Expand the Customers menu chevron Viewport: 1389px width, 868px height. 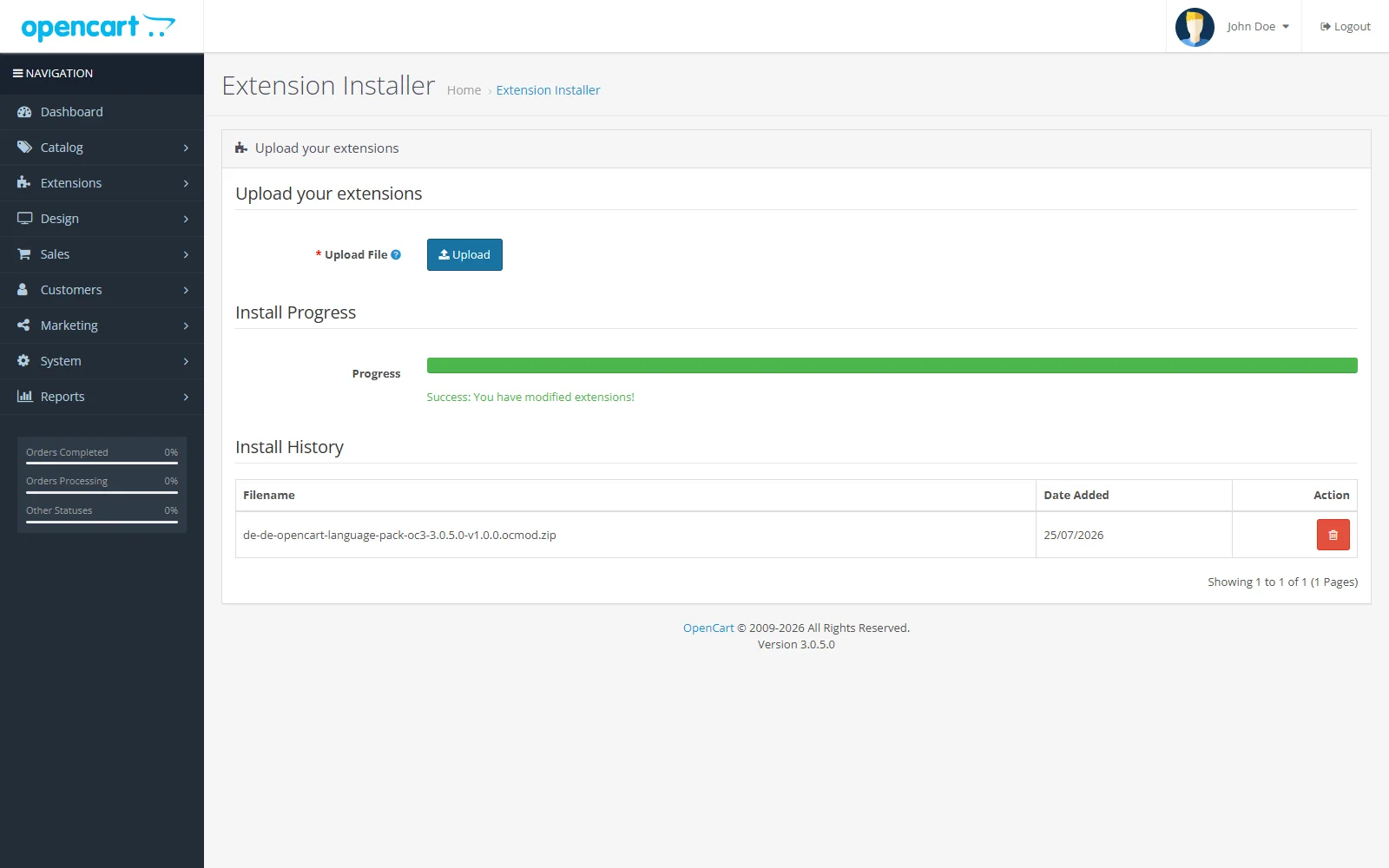point(186,291)
